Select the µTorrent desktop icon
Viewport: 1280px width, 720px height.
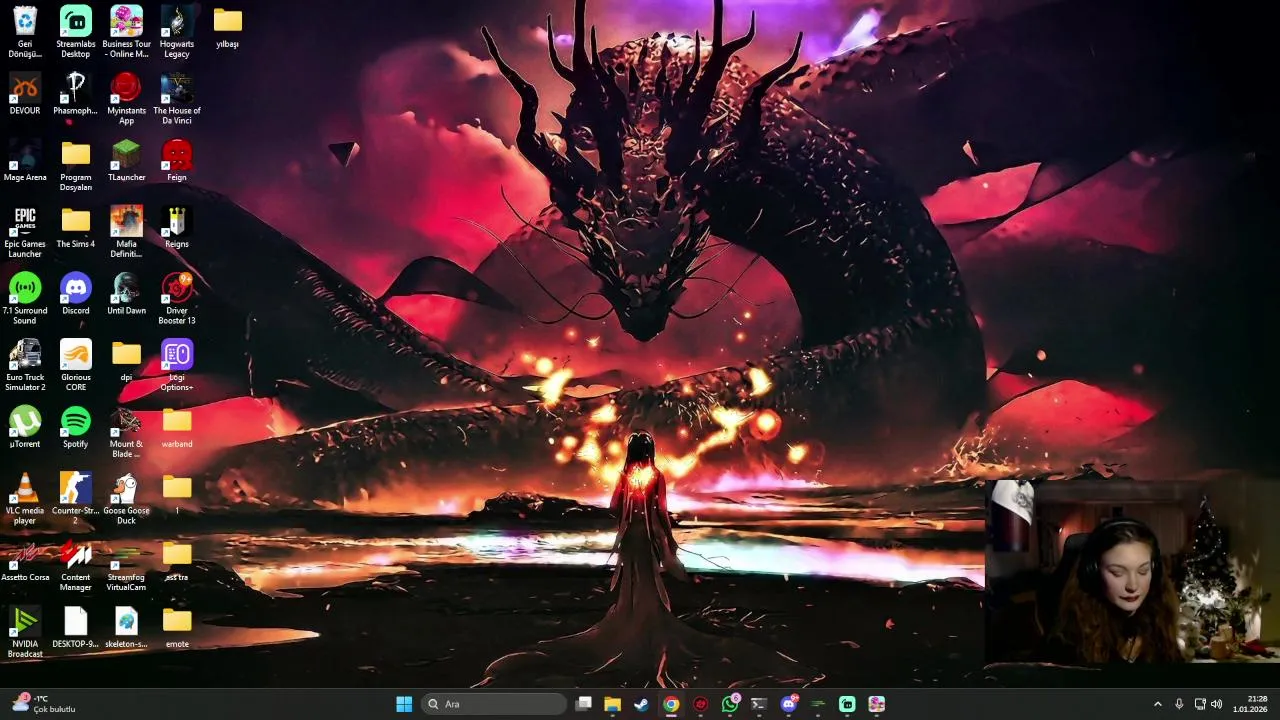click(25, 427)
